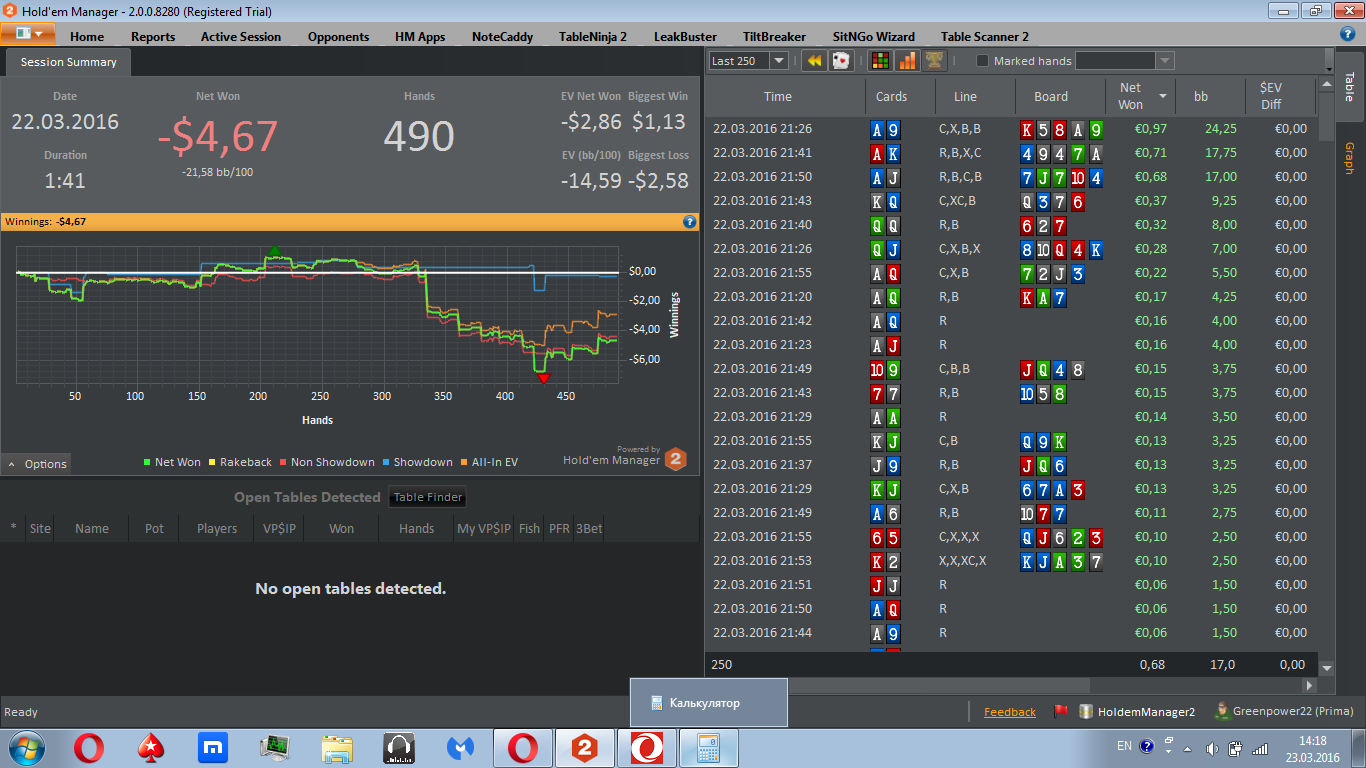Viewport: 1366px width, 768px height.
Task: Toggle Rakeback series in graph legend
Action: 240,462
